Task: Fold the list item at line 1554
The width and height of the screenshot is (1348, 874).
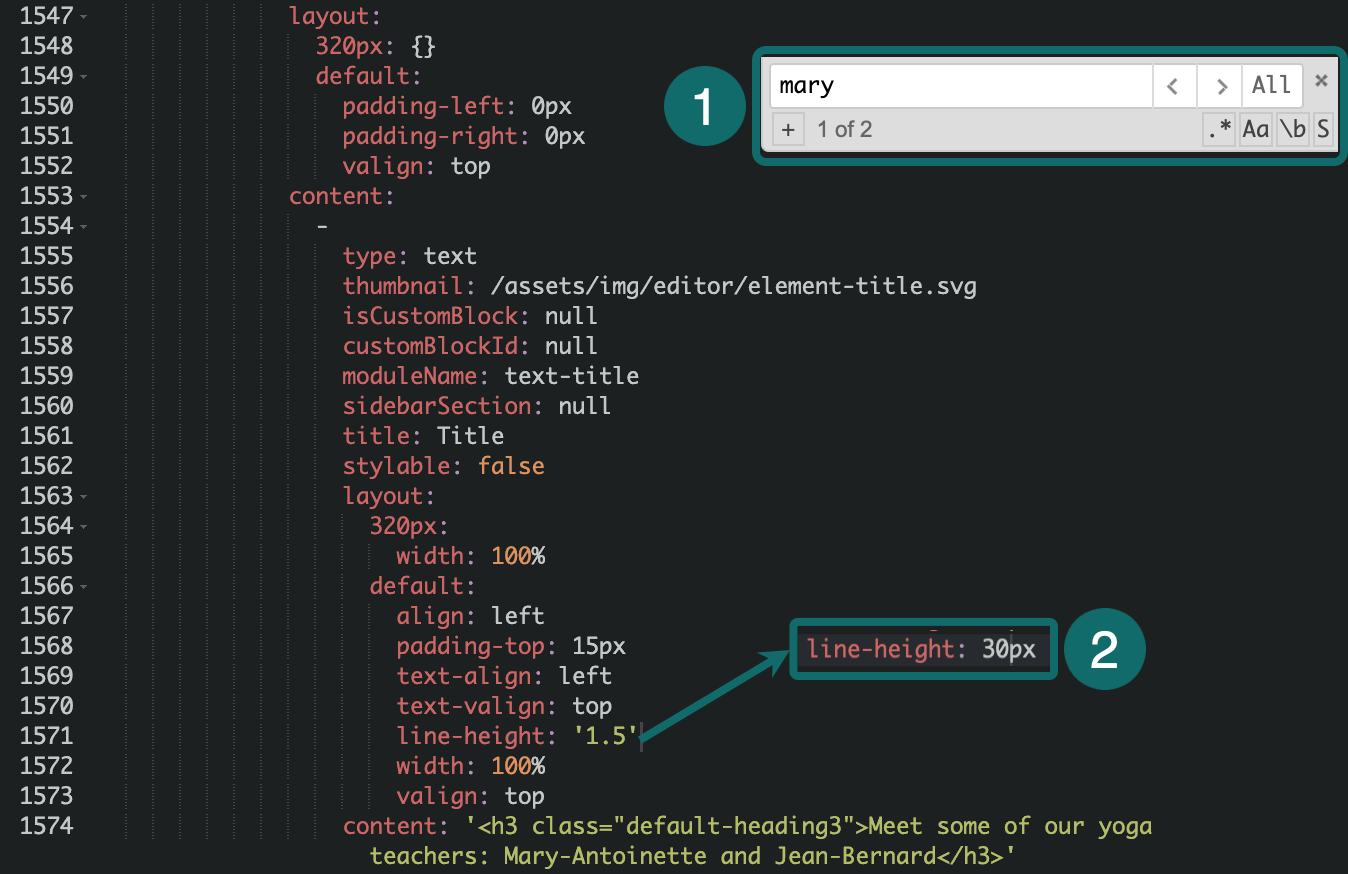Action: pos(83,227)
